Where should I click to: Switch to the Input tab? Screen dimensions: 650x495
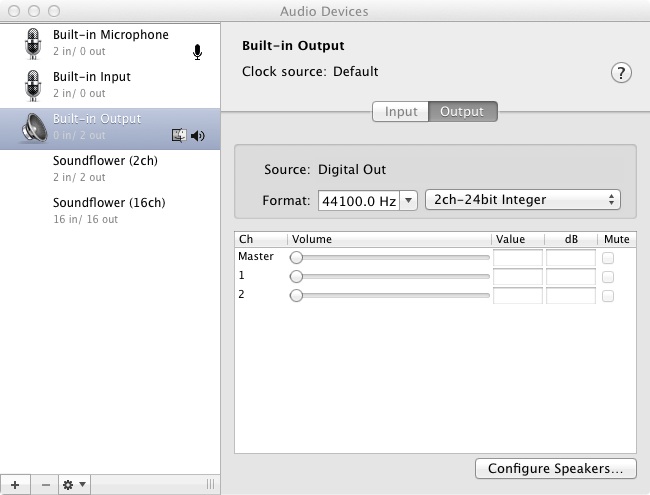400,112
